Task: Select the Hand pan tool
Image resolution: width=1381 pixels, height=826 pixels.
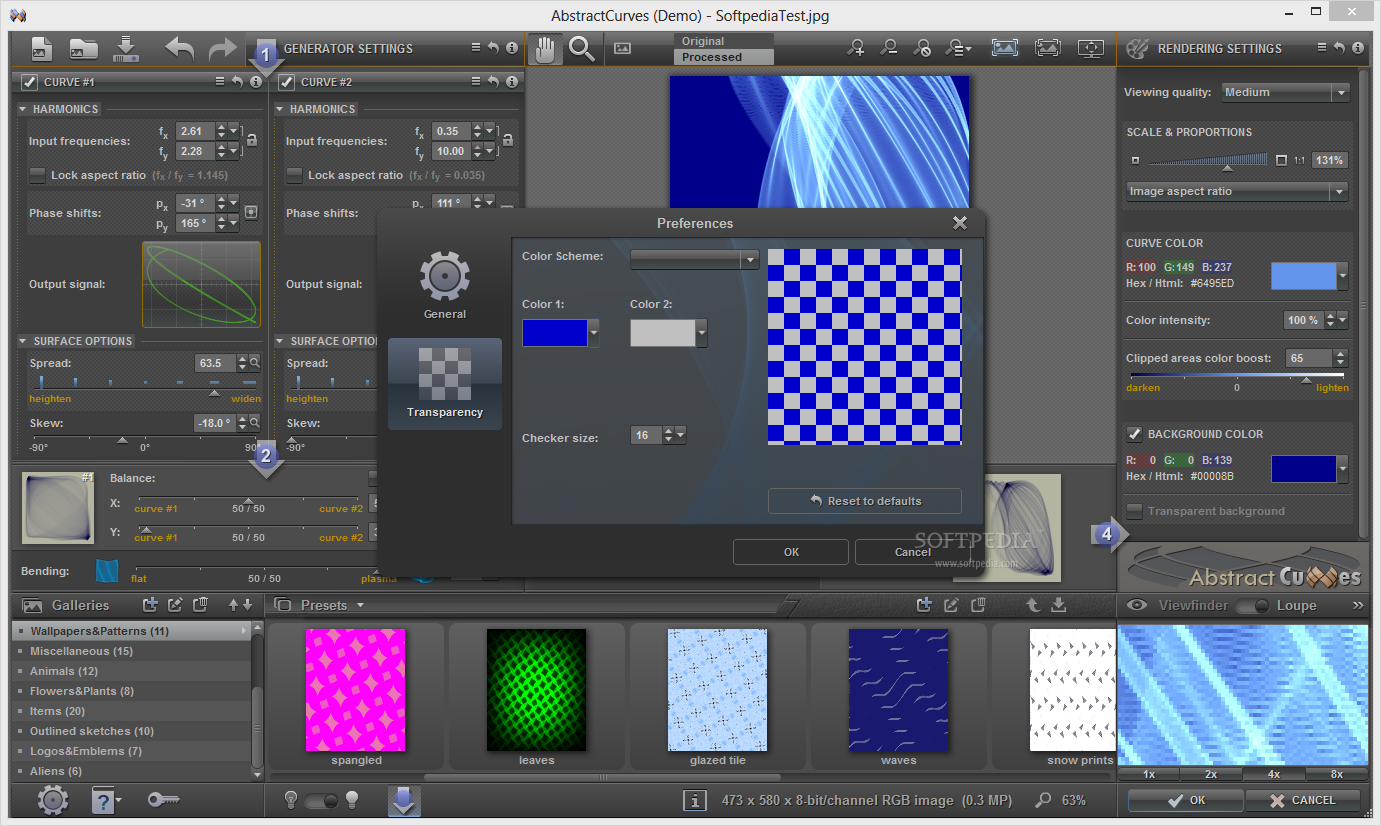Action: click(545, 48)
